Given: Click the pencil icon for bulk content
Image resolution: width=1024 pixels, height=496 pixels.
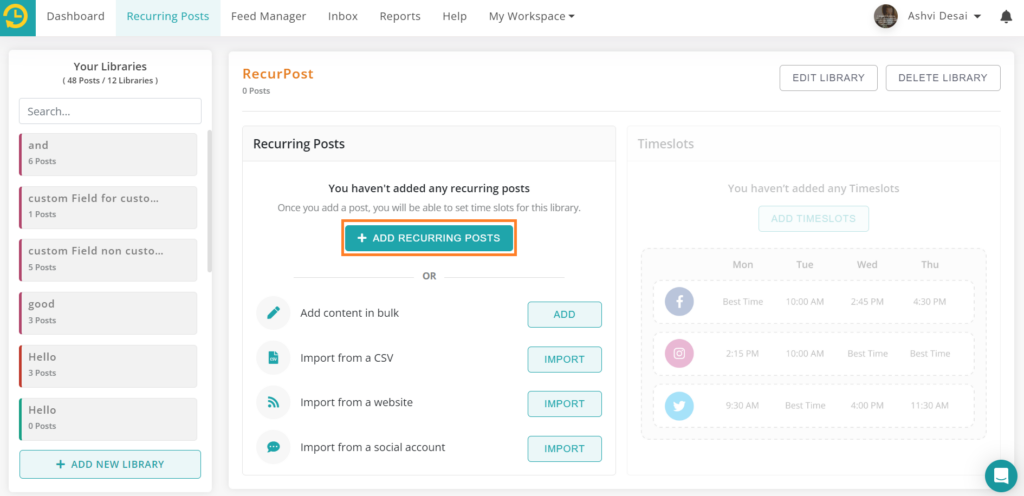Looking at the screenshot, I should (x=273, y=313).
